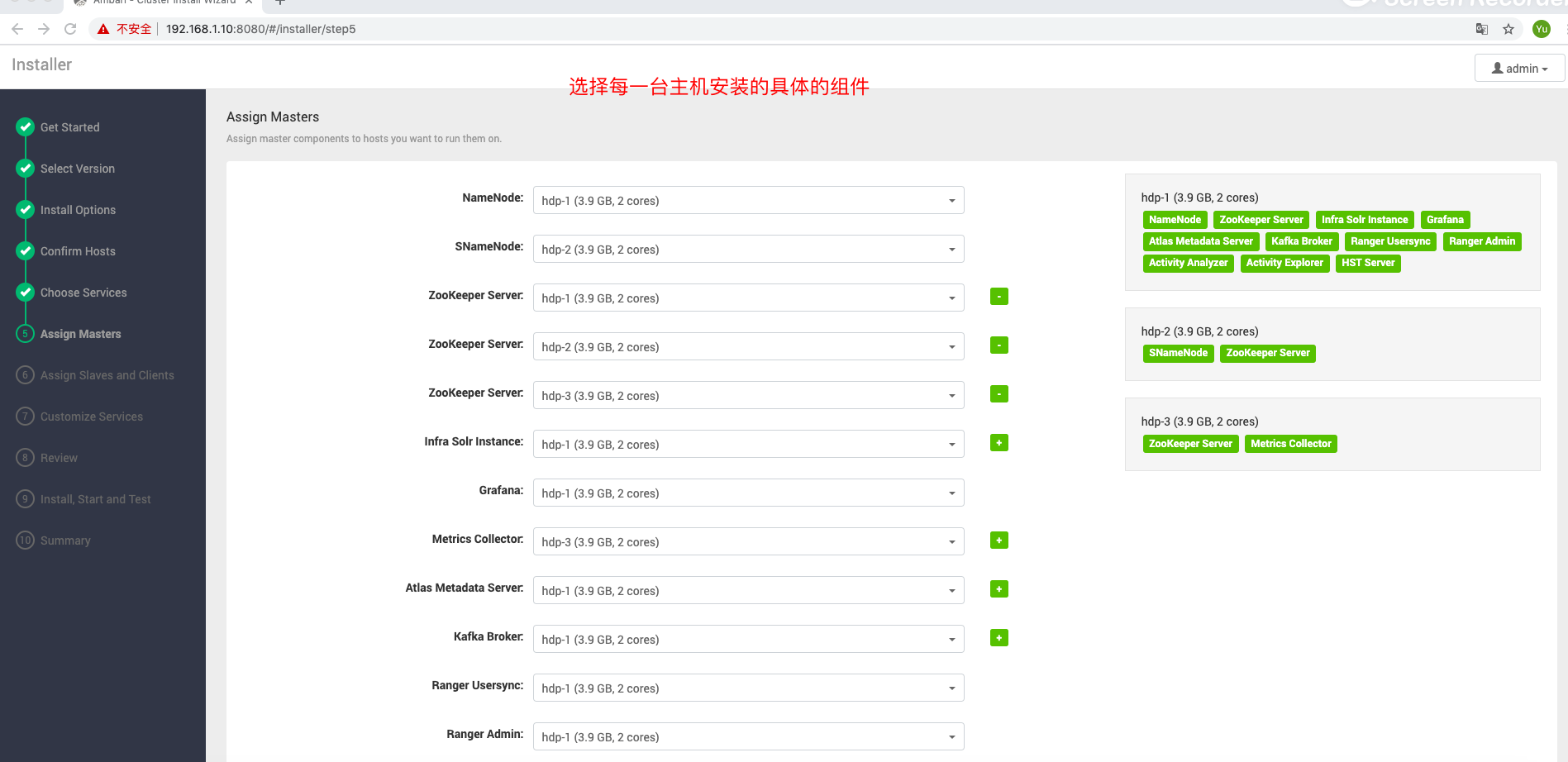Add another Metrics Collector with plus button

(998, 541)
